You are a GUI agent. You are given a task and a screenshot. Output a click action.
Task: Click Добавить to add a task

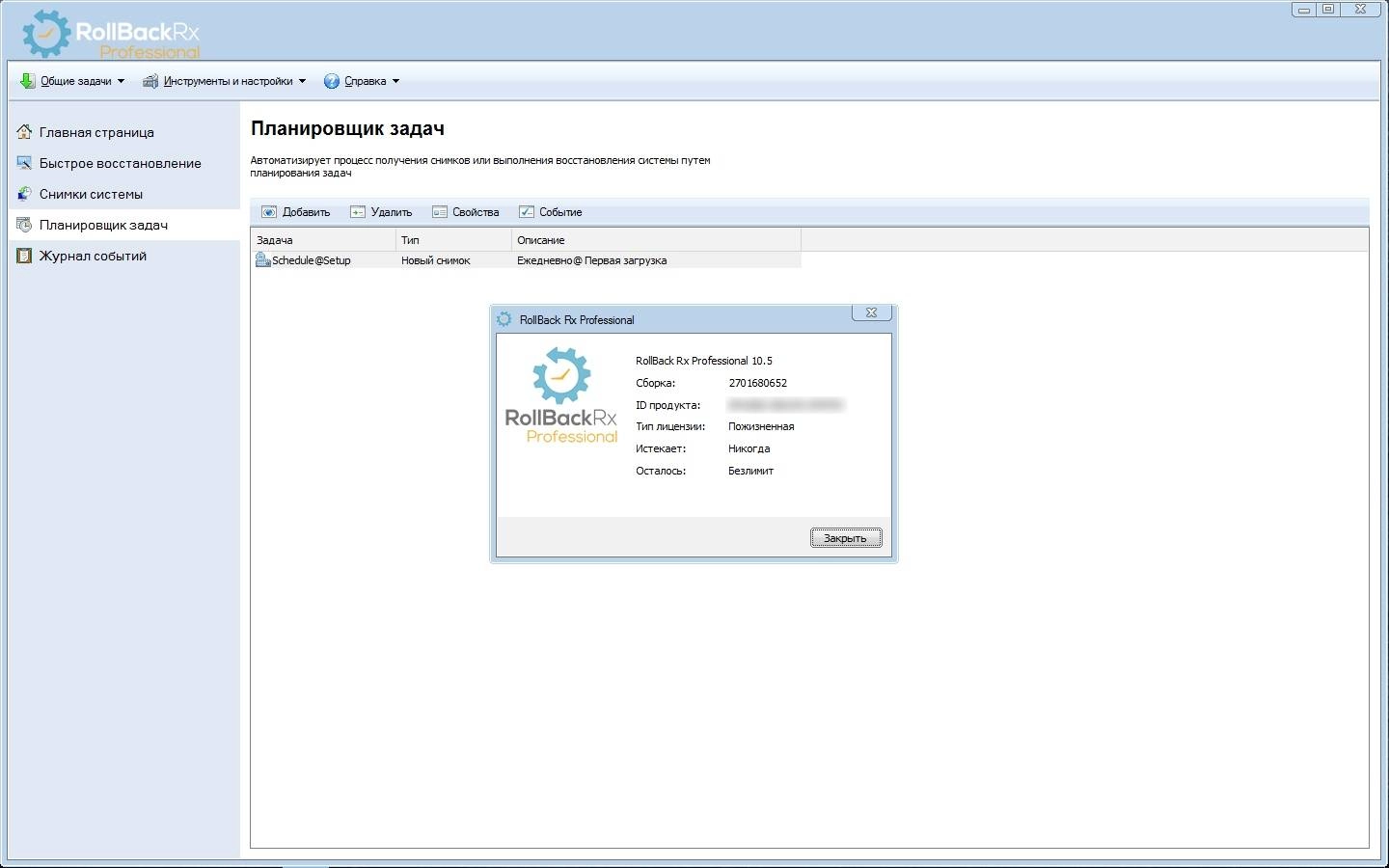(x=306, y=212)
